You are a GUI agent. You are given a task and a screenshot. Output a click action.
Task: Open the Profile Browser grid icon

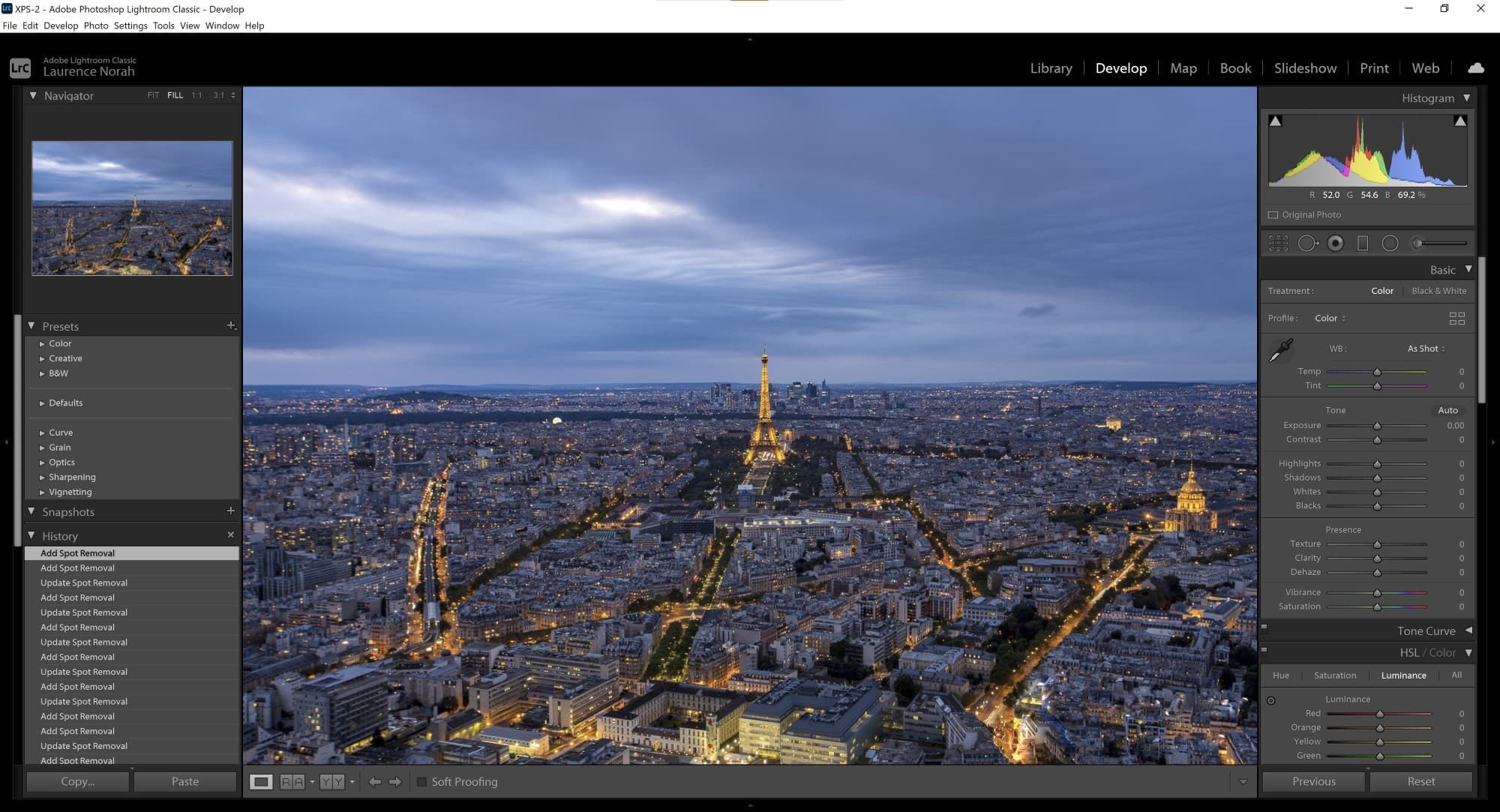tap(1456, 319)
